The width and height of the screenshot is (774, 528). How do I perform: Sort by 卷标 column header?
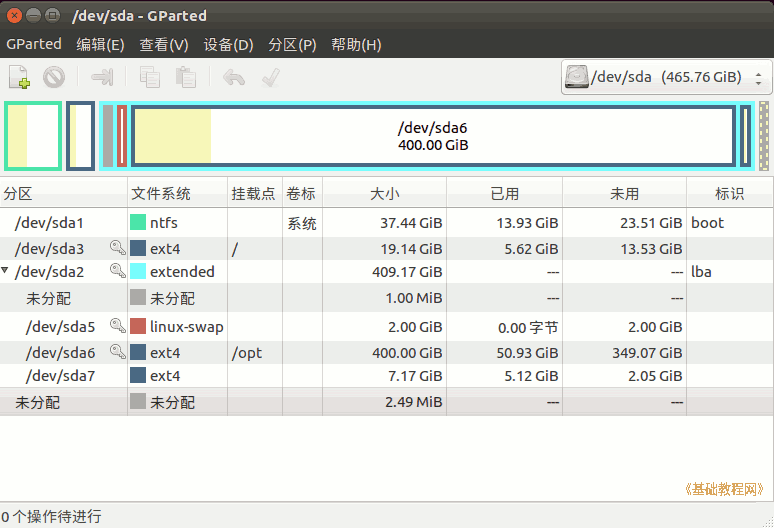302,193
